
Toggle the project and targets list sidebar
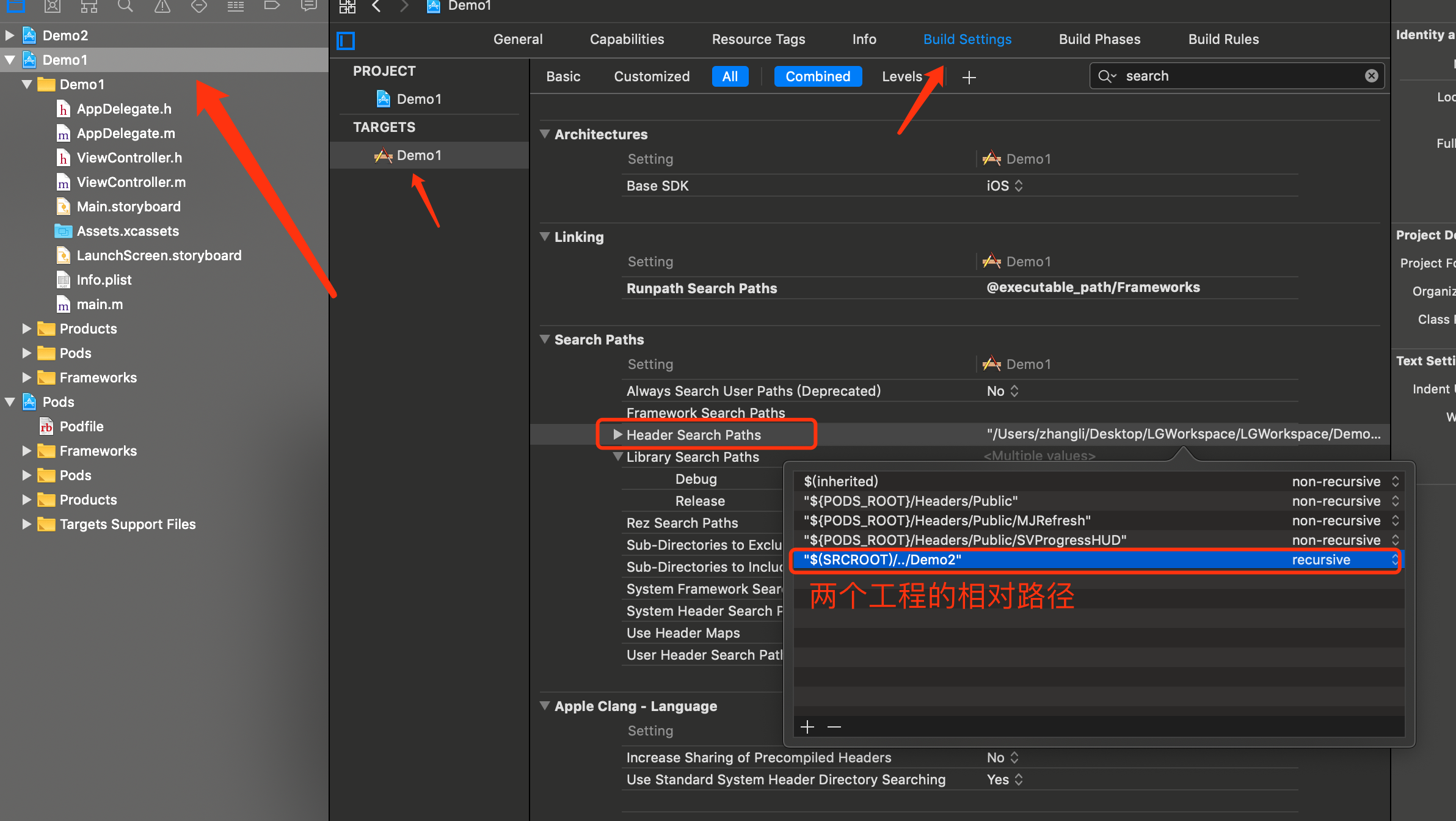pyautogui.click(x=346, y=40)
